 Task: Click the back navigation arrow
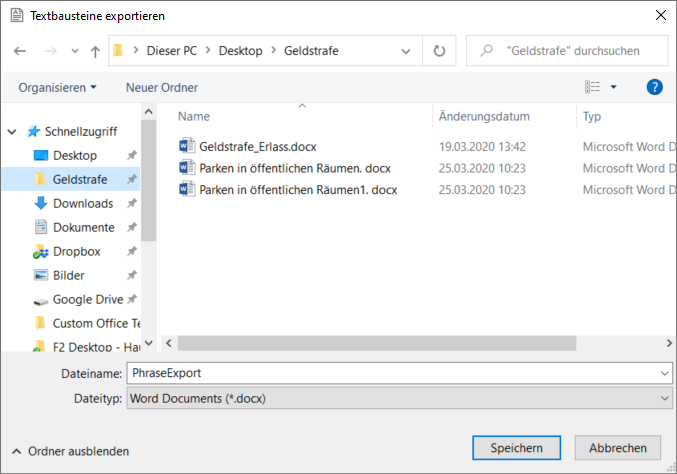[x=20, y=51]
